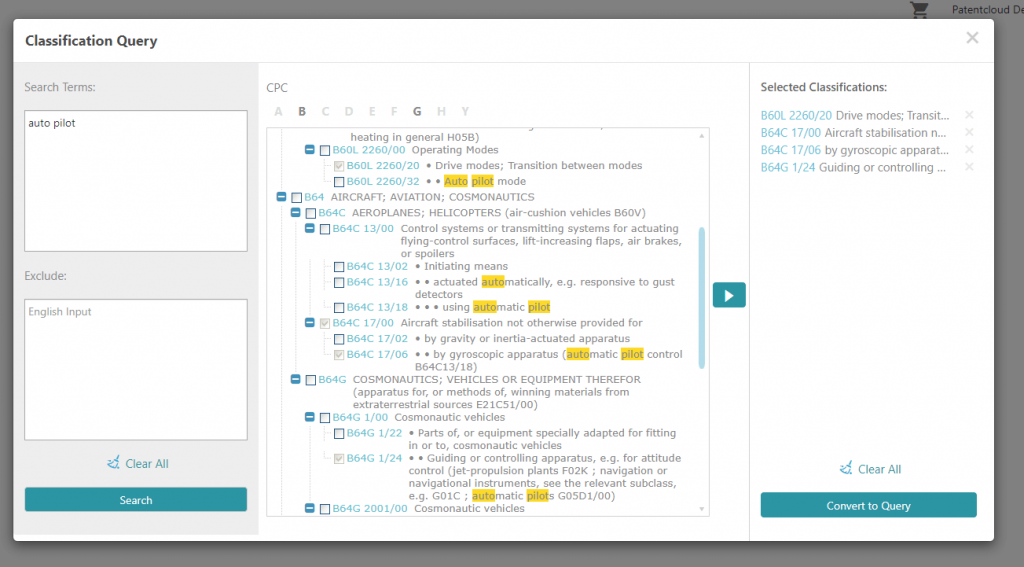Screen dimensions: 1024x567
Task: Close the Classification Query dialog
Action: 972,38
